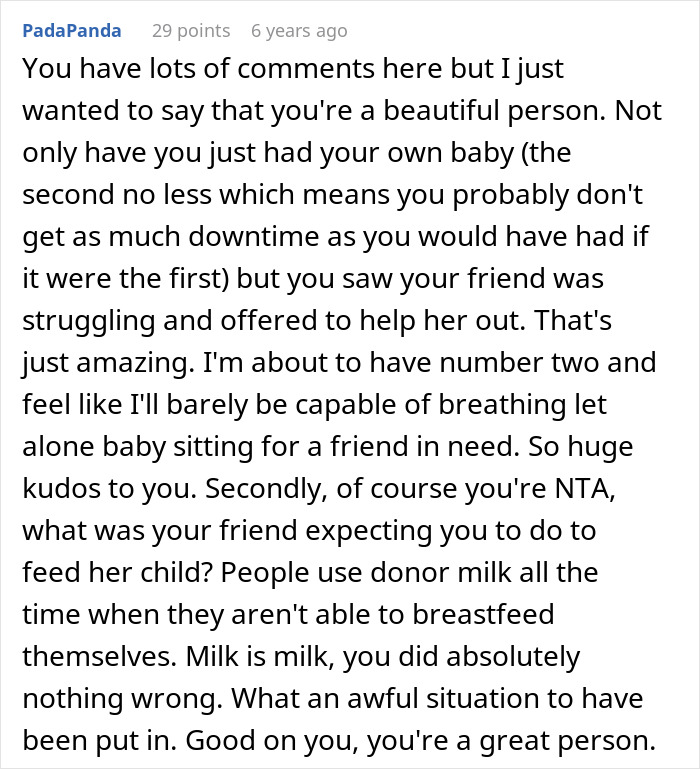Click the 29 points score label
The width and height of the screenshot is (700, 769).
(190, 31)
